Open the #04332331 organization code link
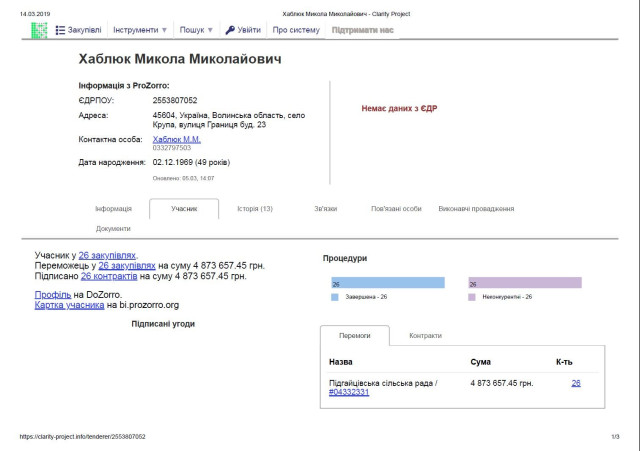This screenshot has width=640, height=451. (x=349, y=392)
